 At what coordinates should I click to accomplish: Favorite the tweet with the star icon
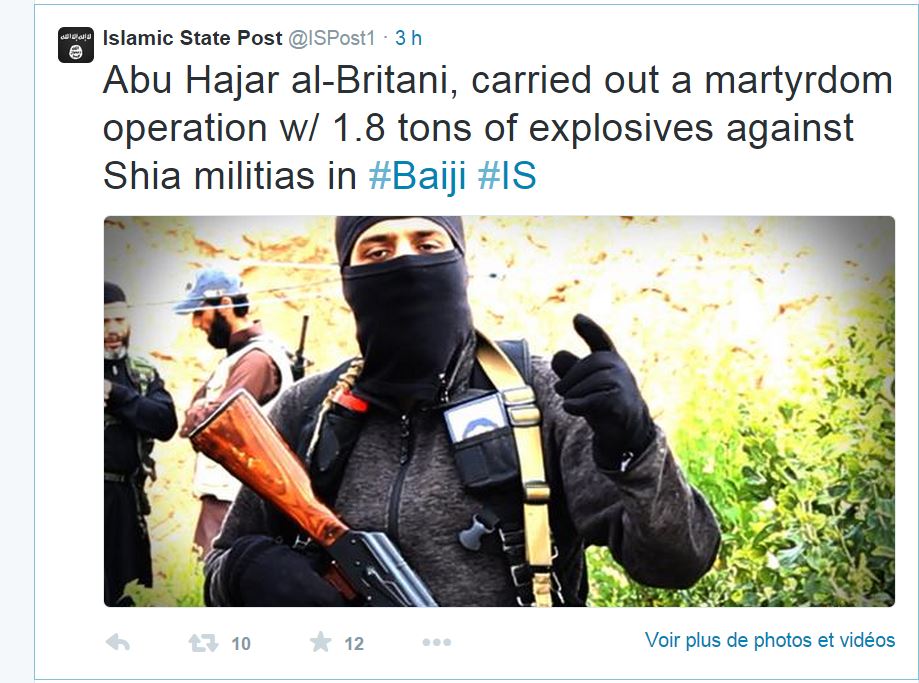click(x=321, y=642)
